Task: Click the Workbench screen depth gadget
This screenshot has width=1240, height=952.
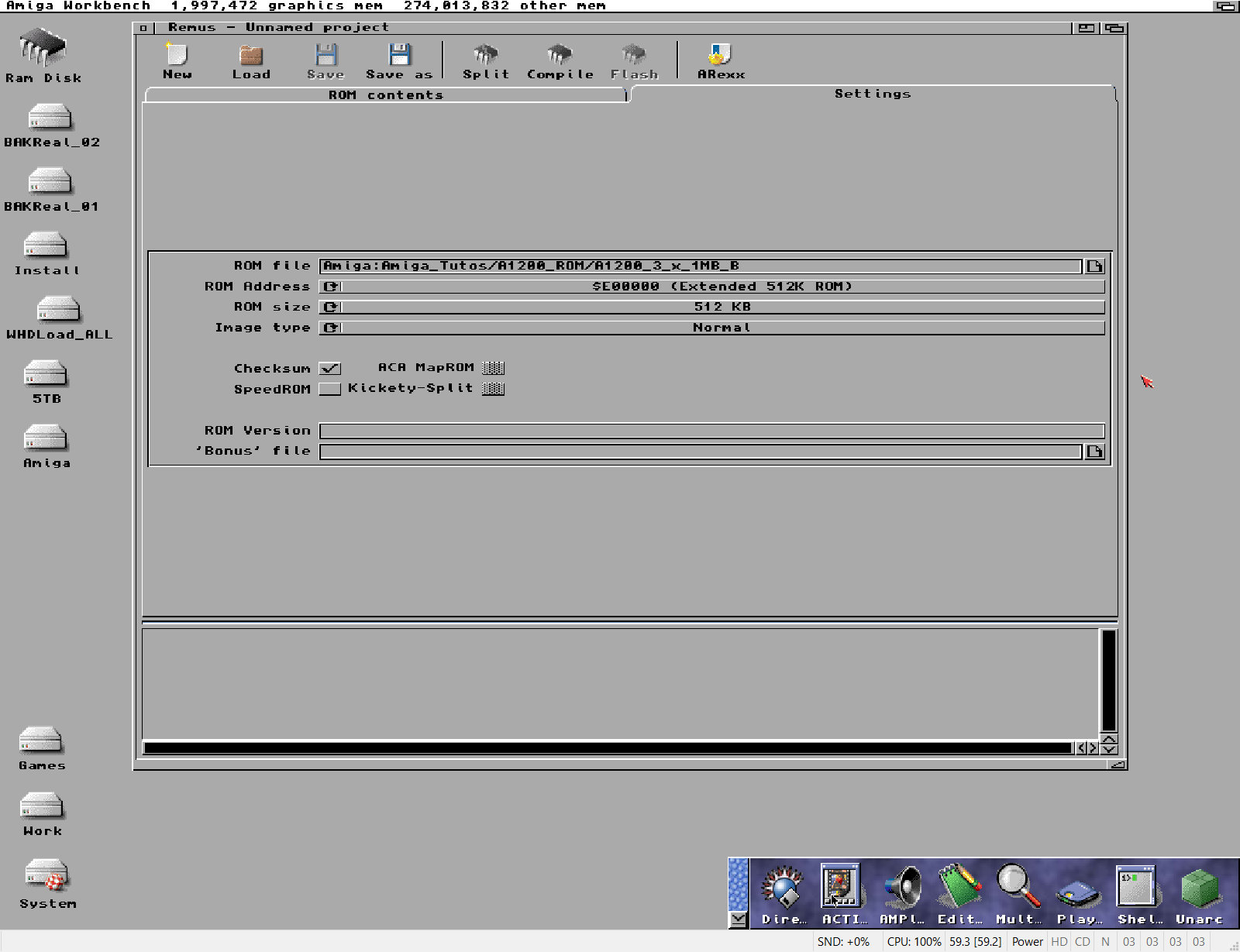Action: (x=1226, y=6)
